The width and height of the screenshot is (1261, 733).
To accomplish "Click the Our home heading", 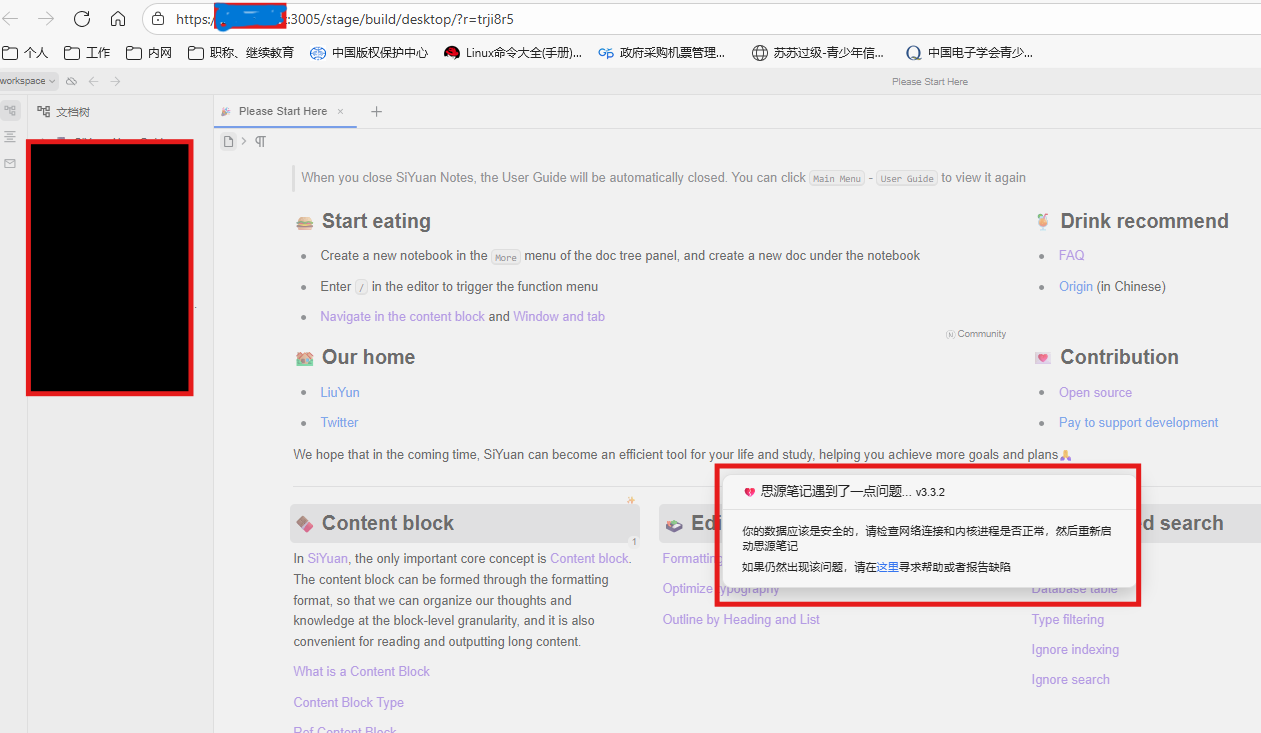I will coord(368,357).
